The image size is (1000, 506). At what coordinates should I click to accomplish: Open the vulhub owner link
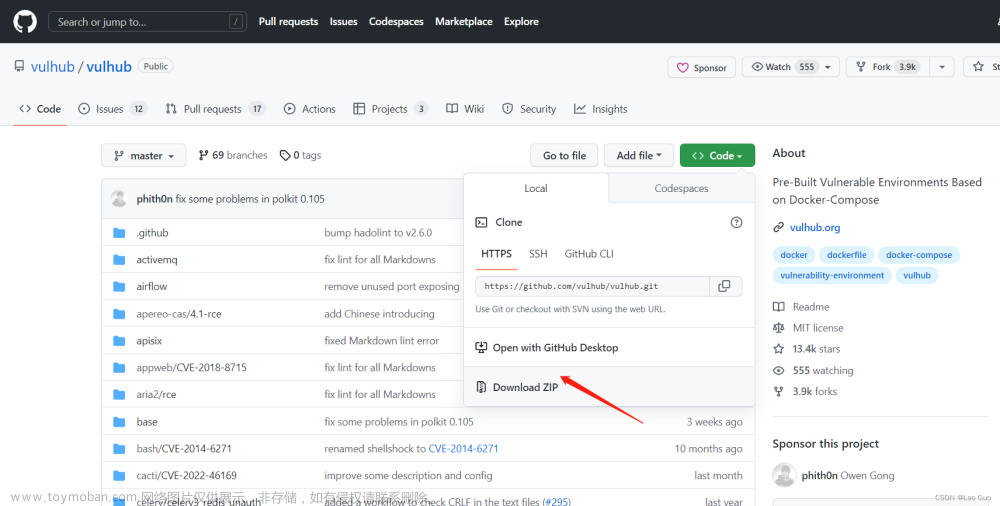53,66
